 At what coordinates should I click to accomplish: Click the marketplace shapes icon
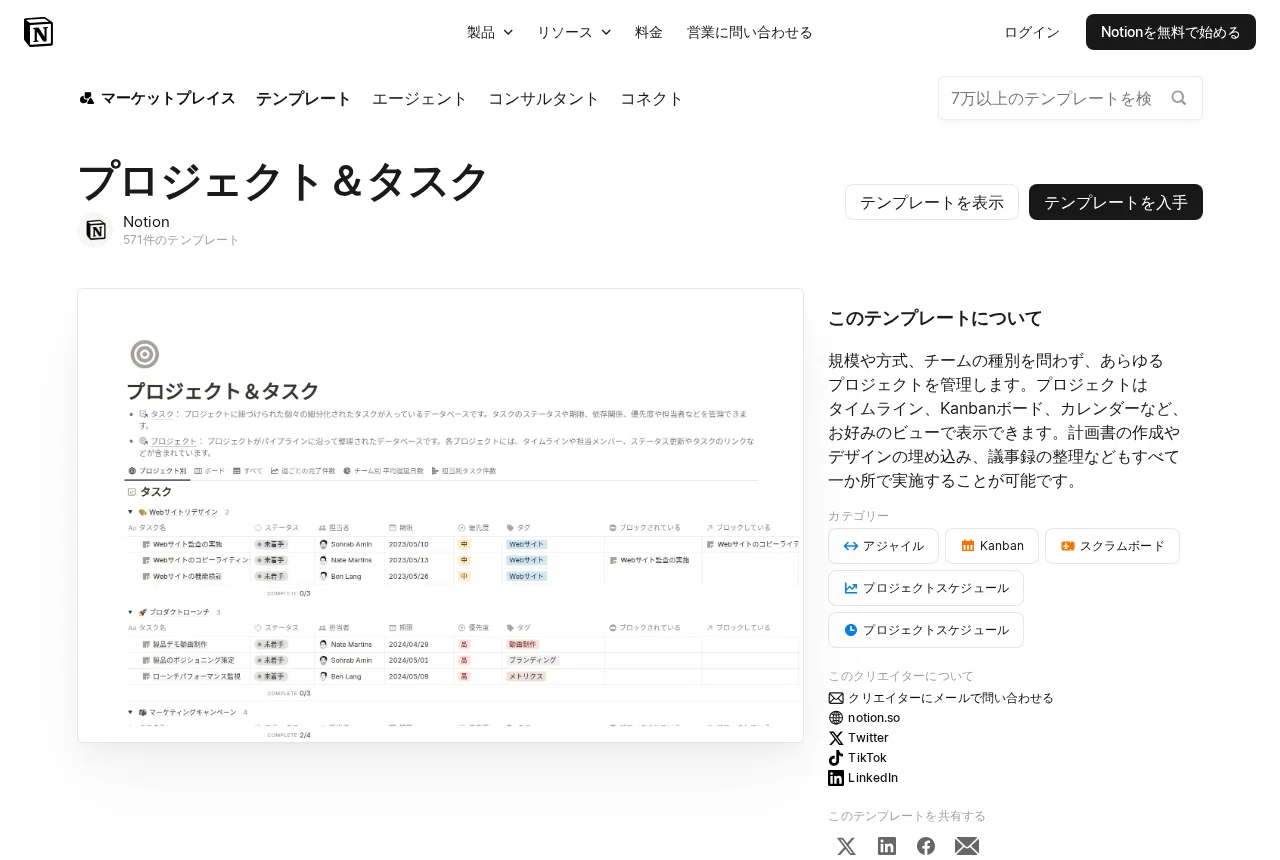[87, 98]
